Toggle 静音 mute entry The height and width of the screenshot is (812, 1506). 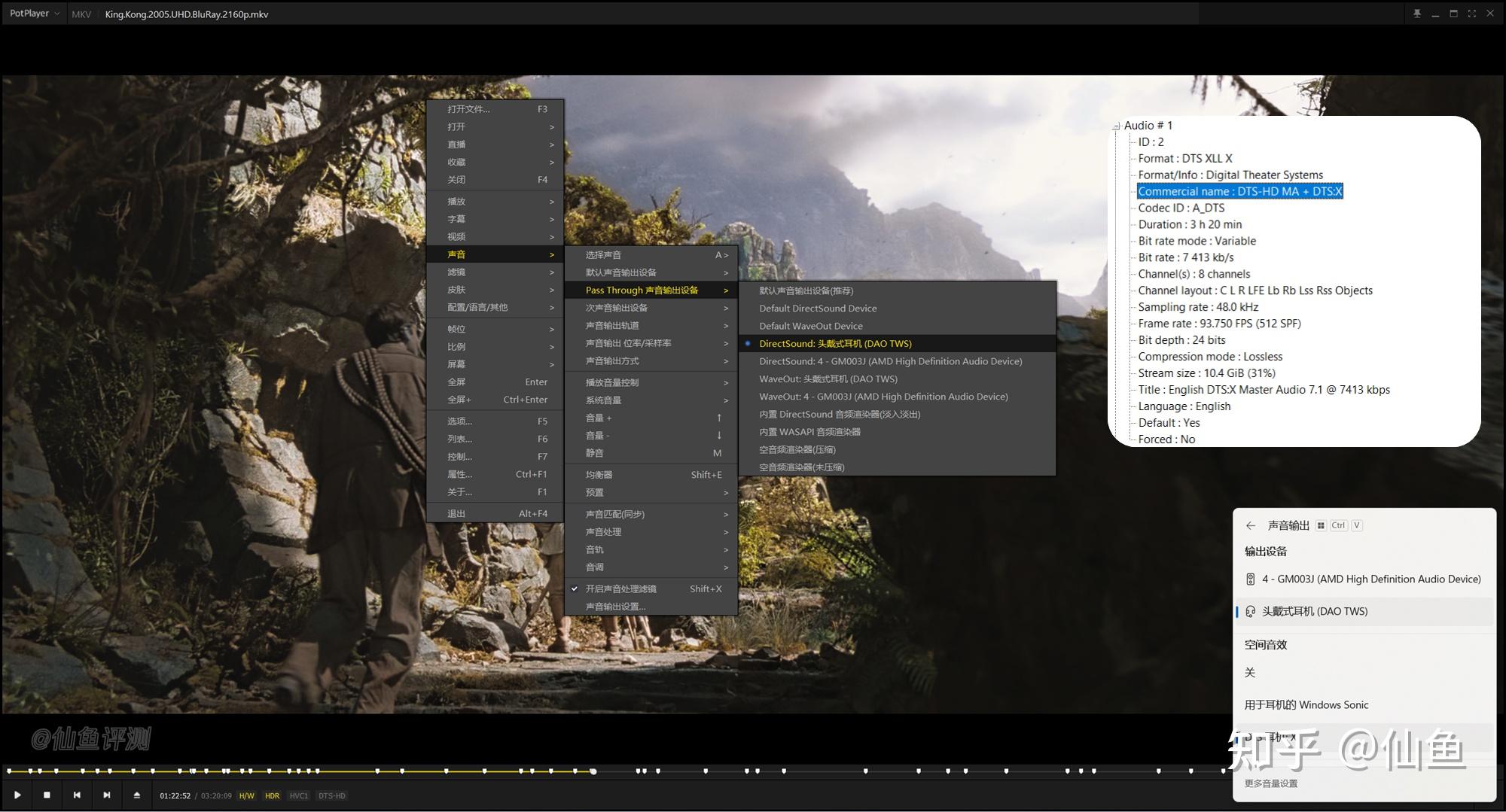(651, 453)
